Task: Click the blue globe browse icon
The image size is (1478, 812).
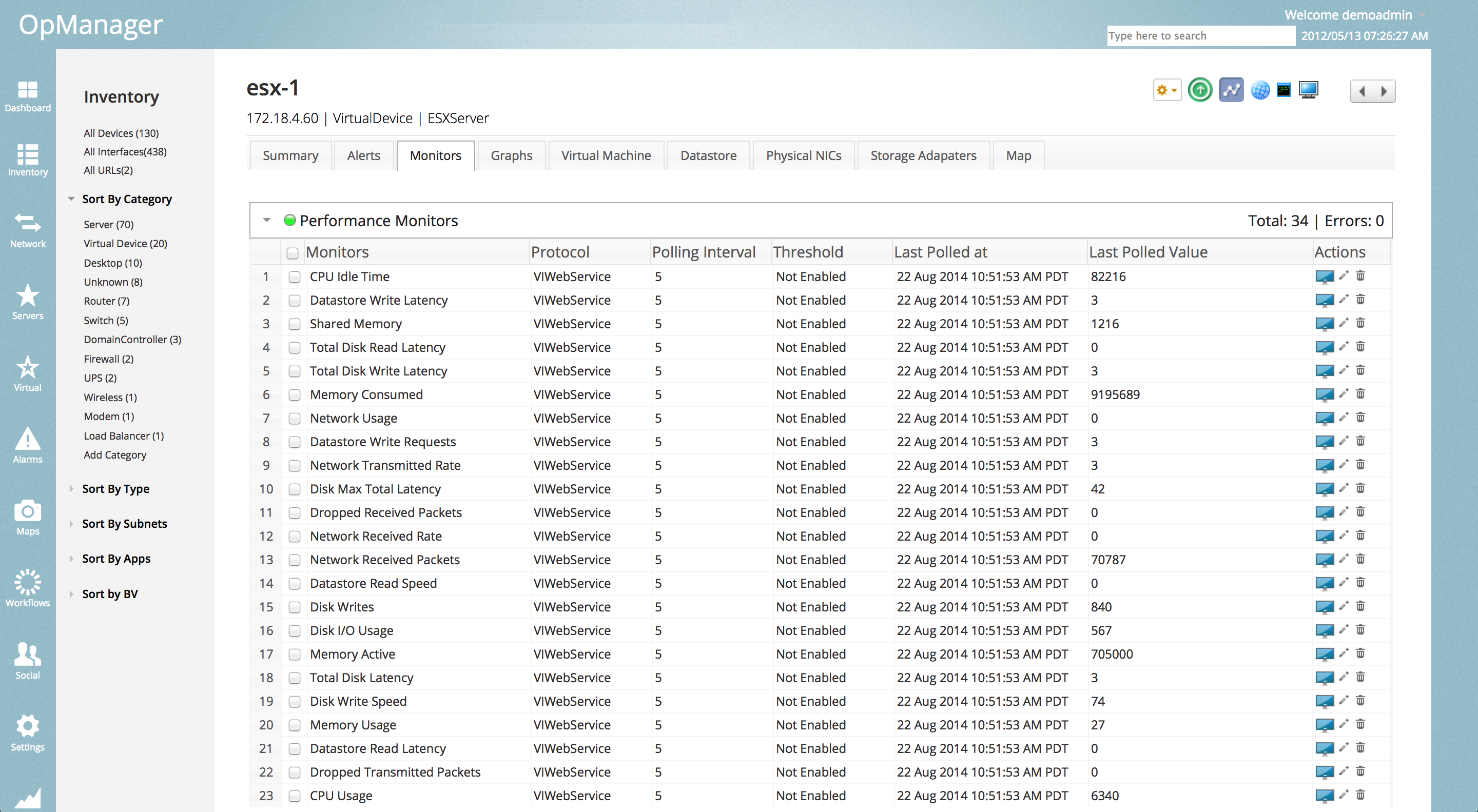Action: (x=1260, y=90)
